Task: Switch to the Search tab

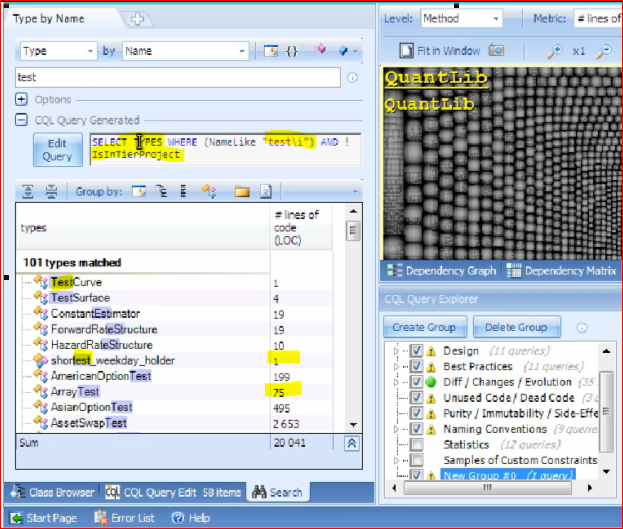Action: coord(277,492)
